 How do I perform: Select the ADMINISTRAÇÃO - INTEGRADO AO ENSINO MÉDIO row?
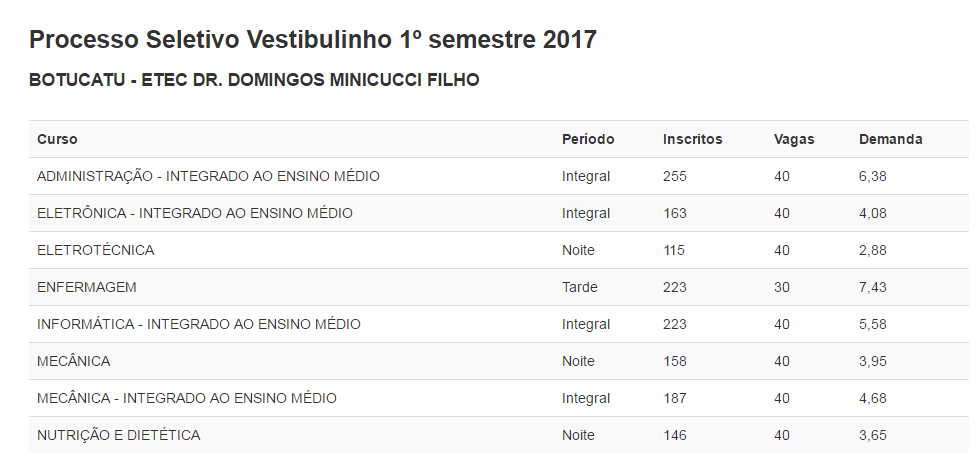pos(499,176)
